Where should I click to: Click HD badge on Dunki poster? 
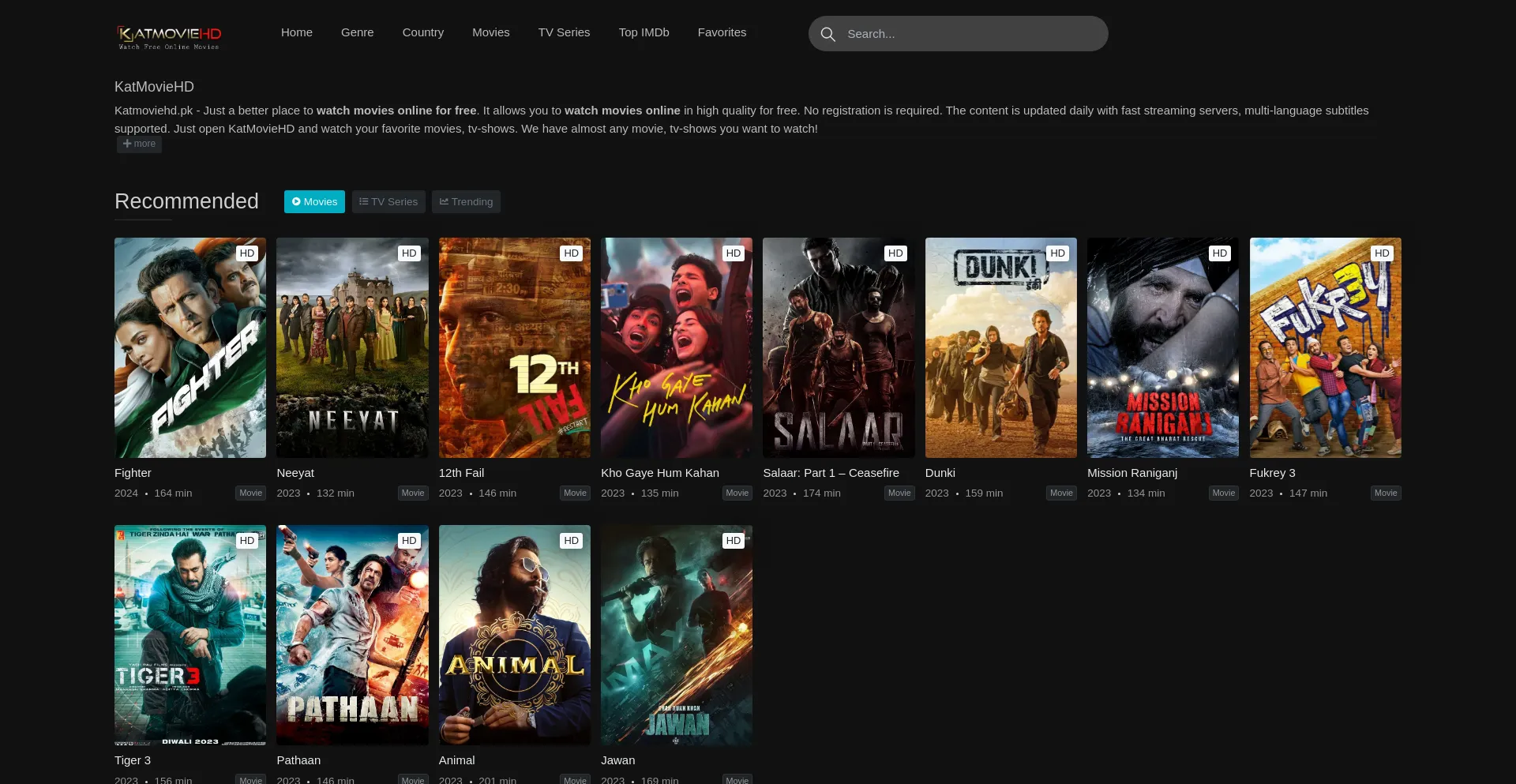pyautogui.click(x=1057, y=253)
